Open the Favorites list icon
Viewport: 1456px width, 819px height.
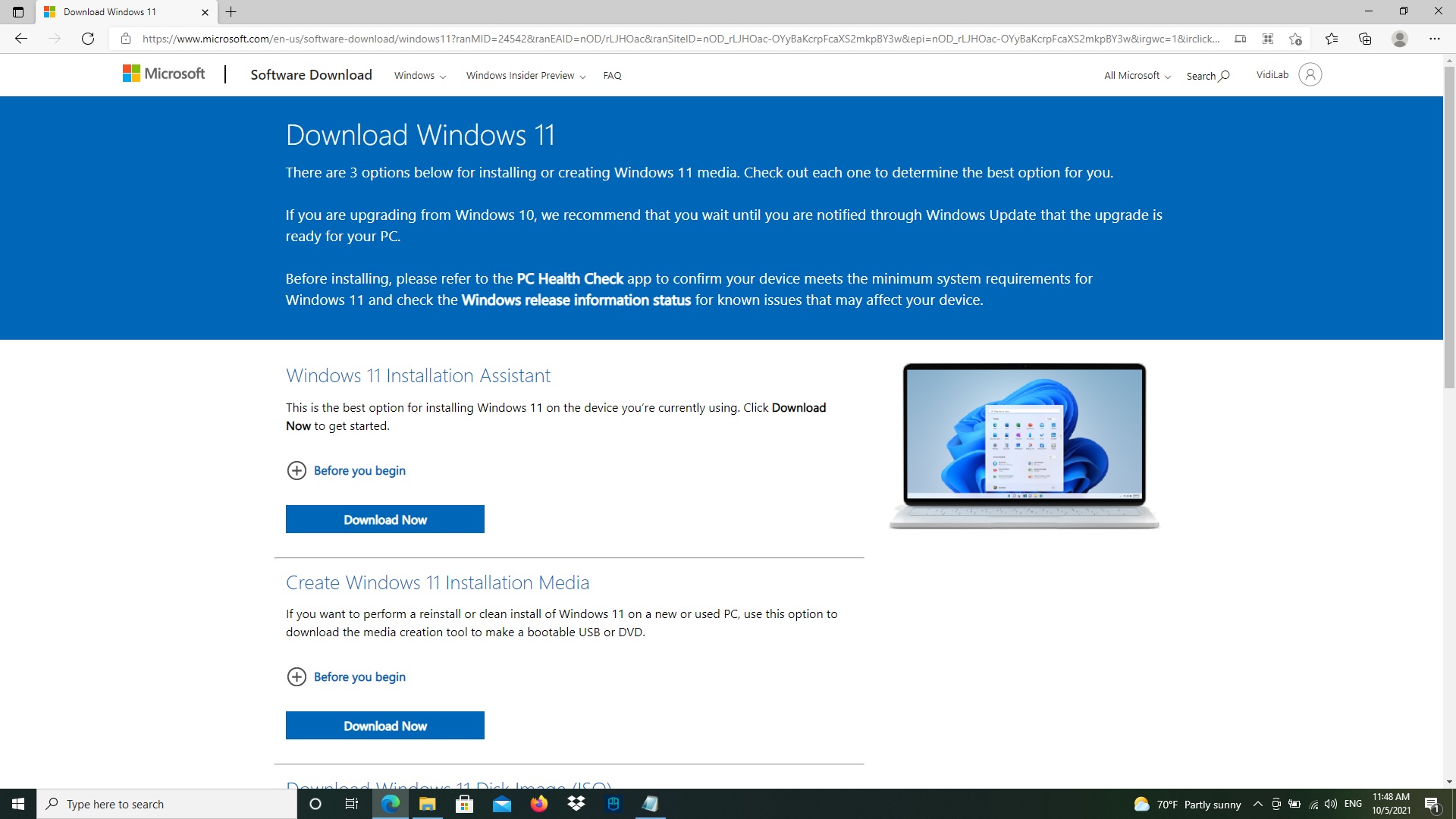pos(1332,39)
